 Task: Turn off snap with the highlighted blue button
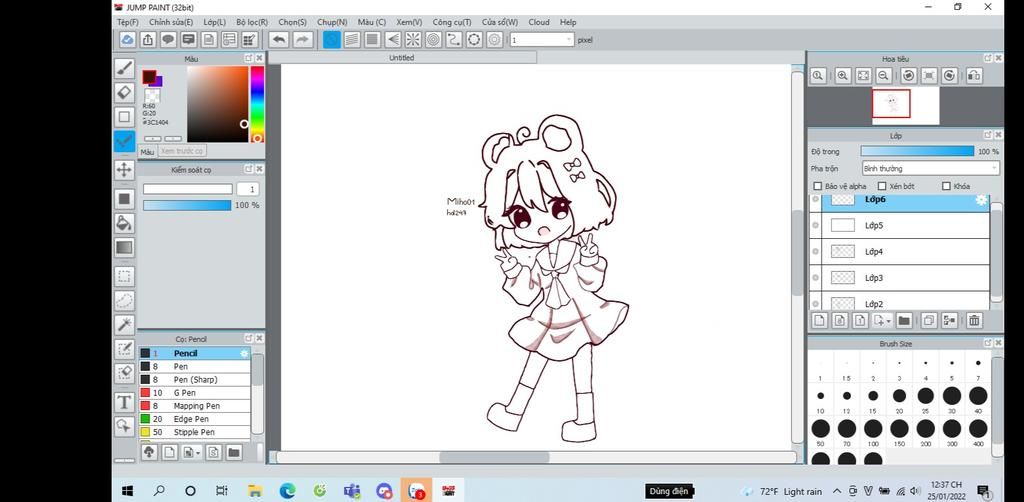coord(332,40)
